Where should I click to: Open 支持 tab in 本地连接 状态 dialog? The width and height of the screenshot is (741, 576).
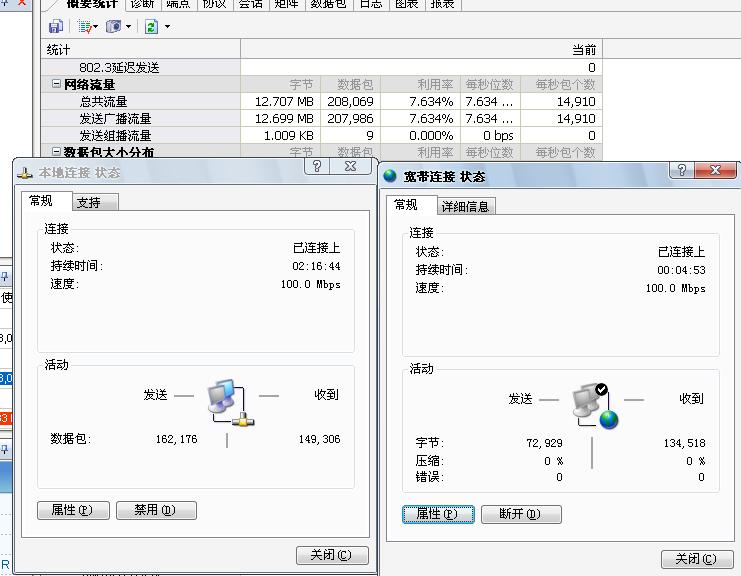[x=95, y=203]
